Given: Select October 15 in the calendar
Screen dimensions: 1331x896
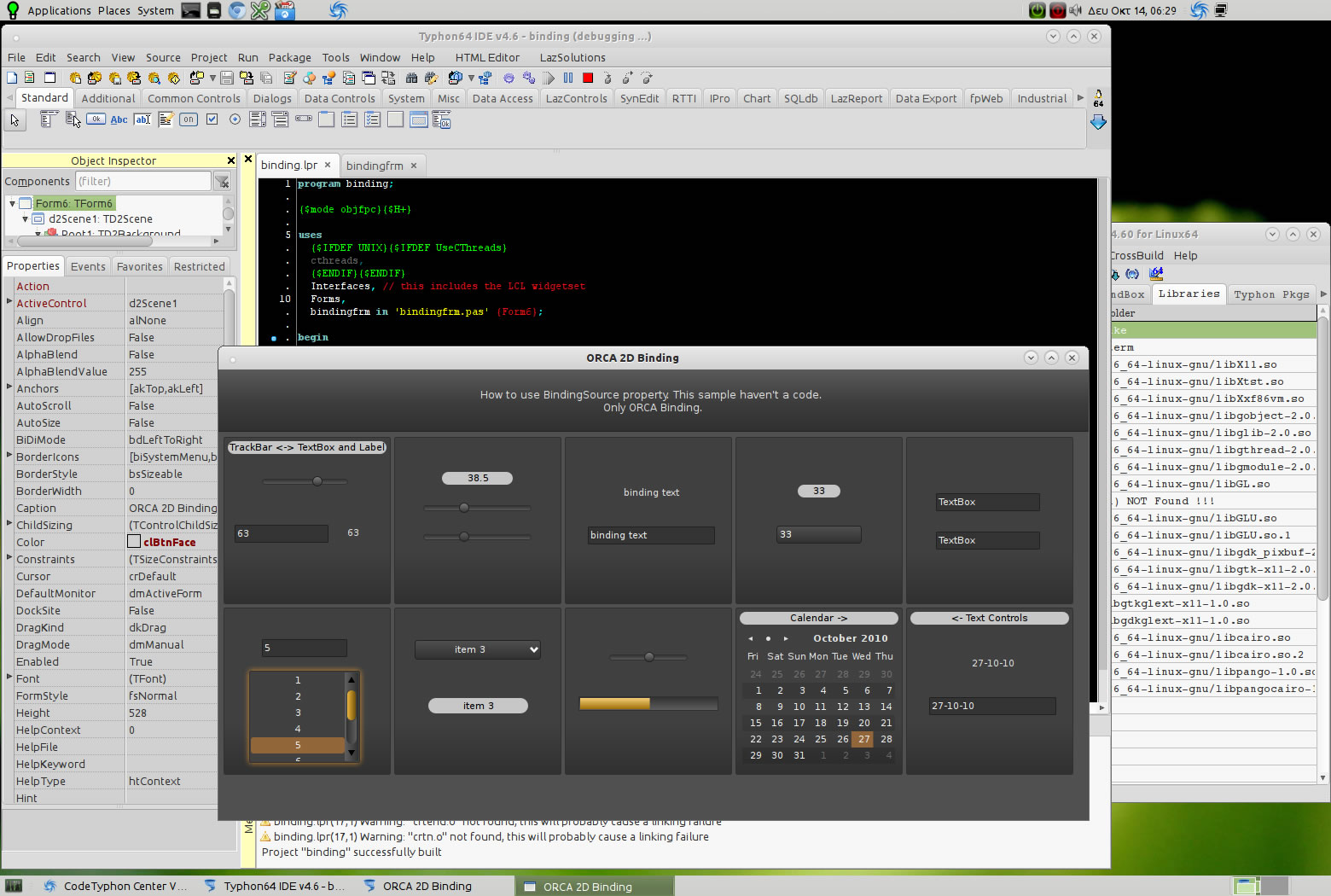Looking at the screenshot, I should [x=756, y=723].
